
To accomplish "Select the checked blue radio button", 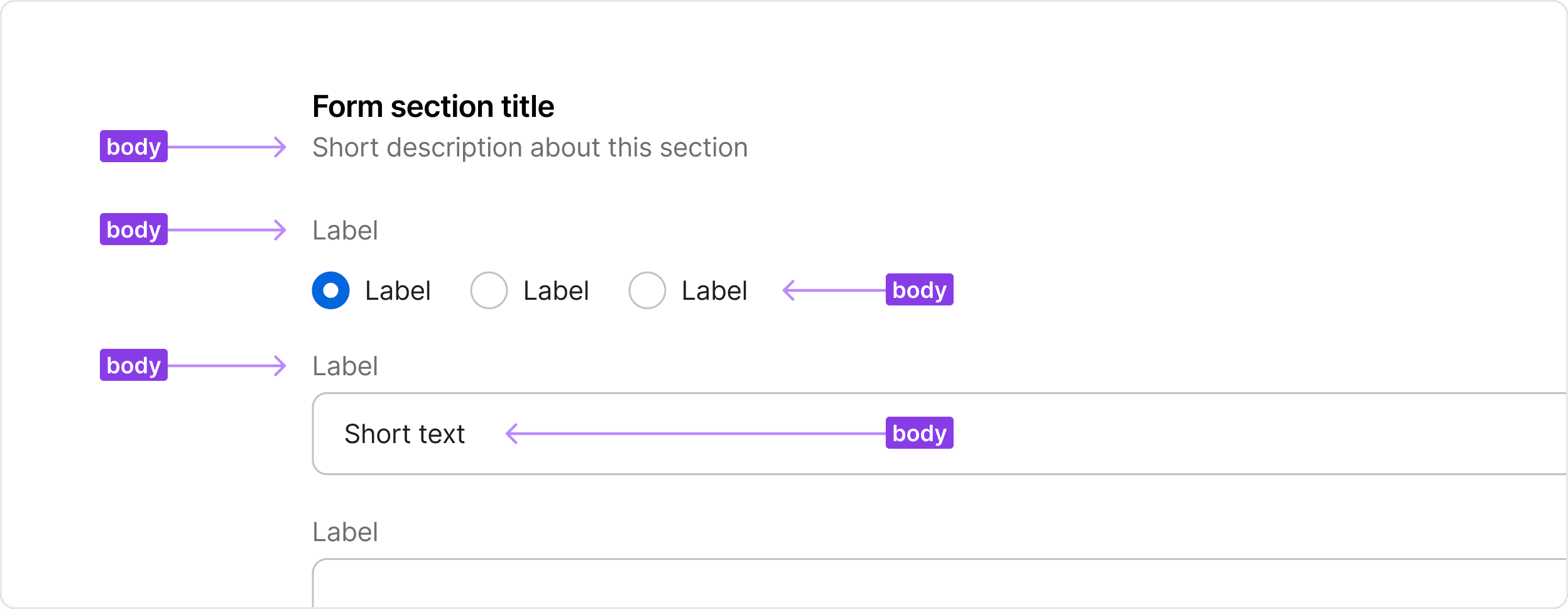I will pyautogui.click(x=330, y=290).
